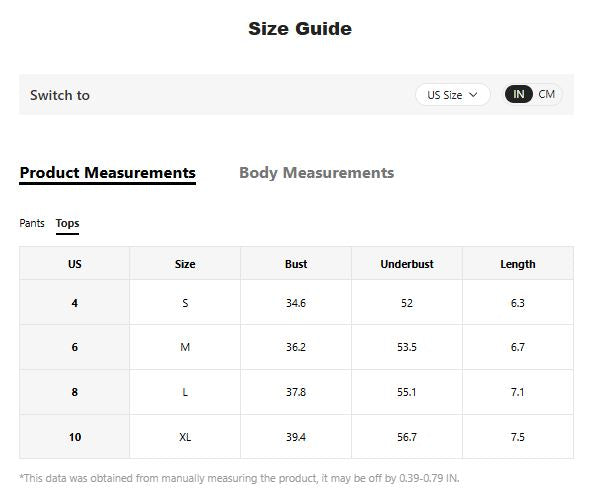Click the Underbust column header
The image size is (592, 491).
coord(407,264)
